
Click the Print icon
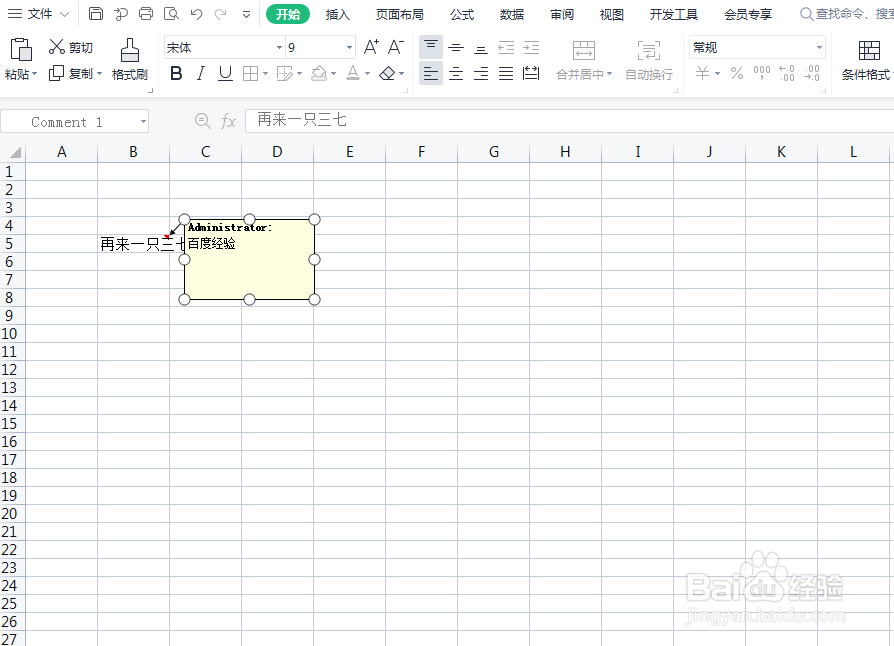[x=146, y=14]
